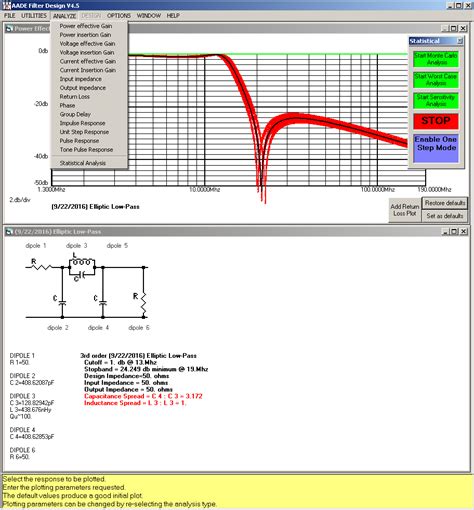Select Power insertion Gain entry
Viewport: 474px width, 510px height.
pyautogui.click(x=85, y=35)
